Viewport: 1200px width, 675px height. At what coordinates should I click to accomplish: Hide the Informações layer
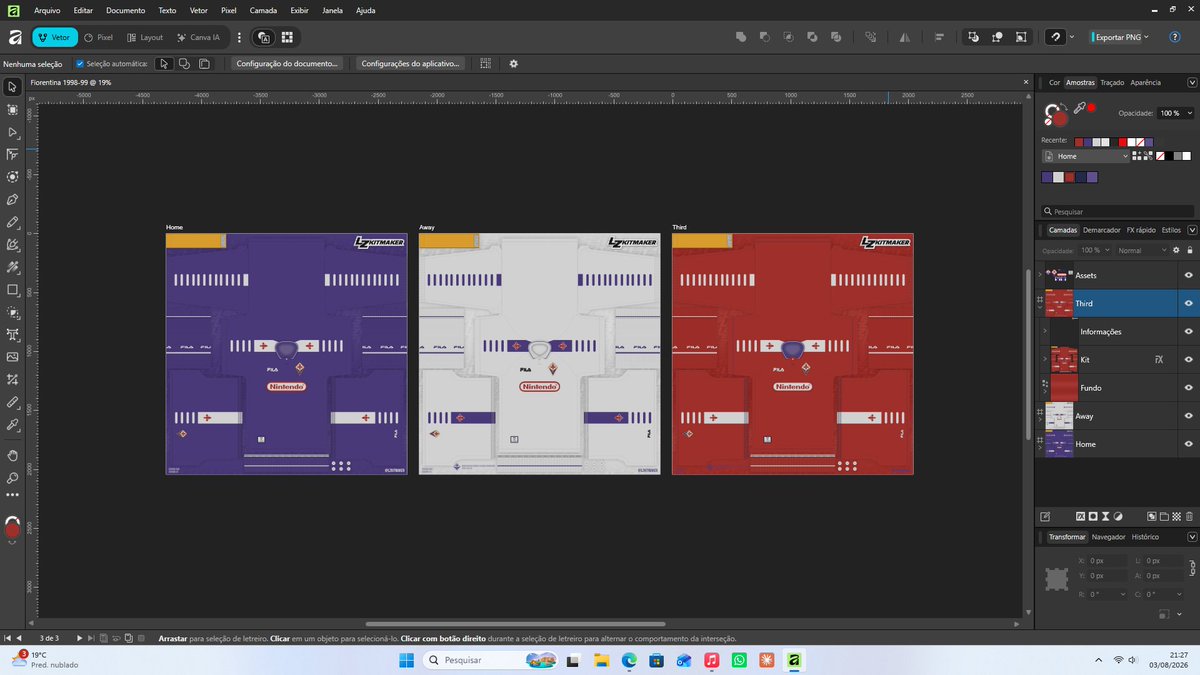tap(1188, 331)
